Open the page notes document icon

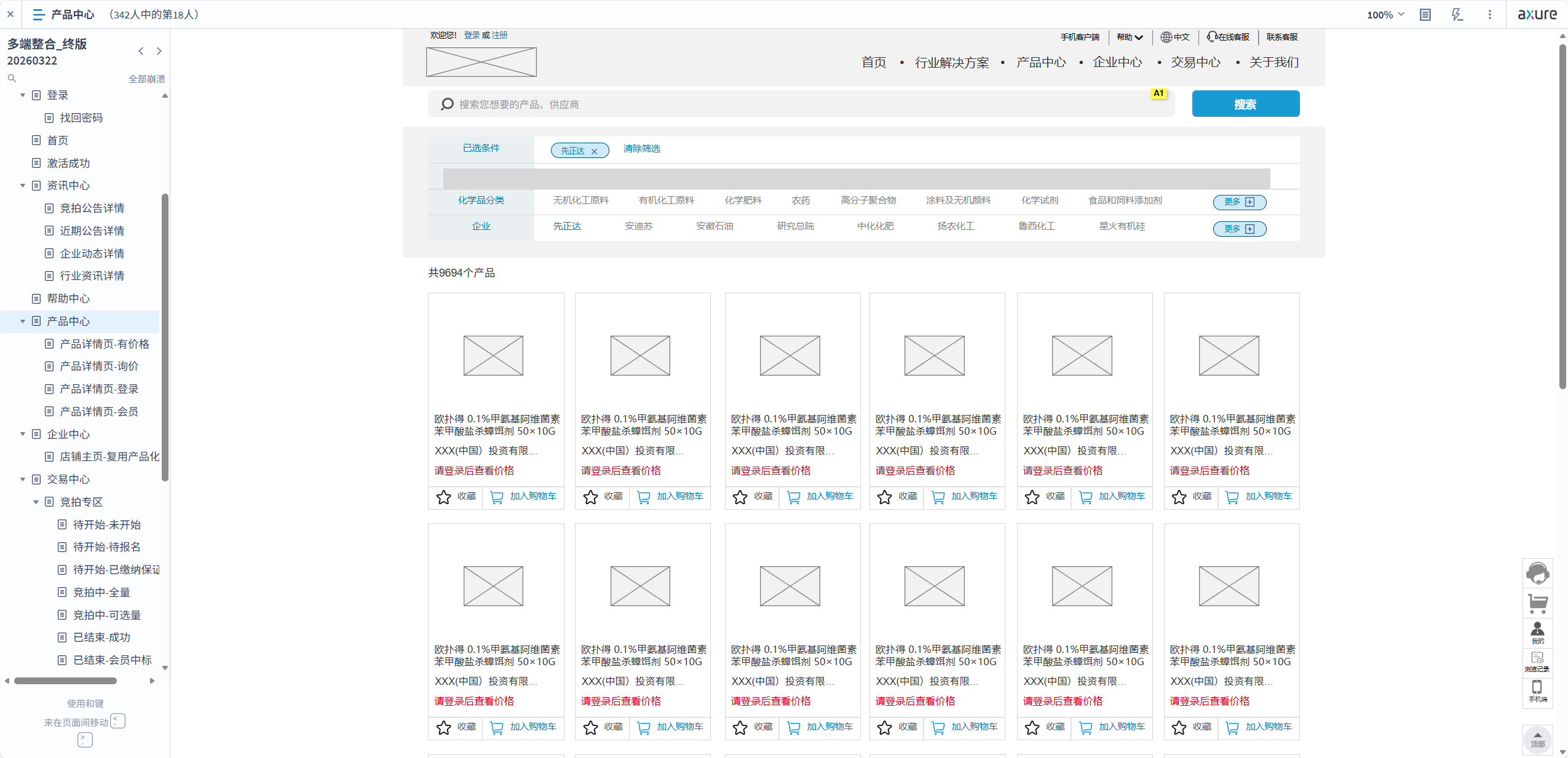pyautogui.click(x=1425, y=15)
